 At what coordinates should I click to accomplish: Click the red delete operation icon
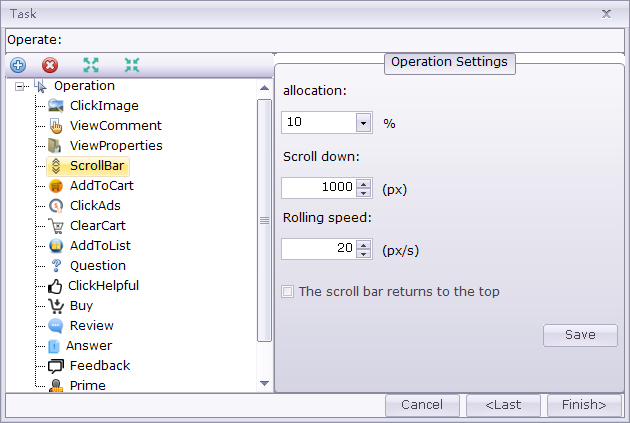click(x=50, y=66)
